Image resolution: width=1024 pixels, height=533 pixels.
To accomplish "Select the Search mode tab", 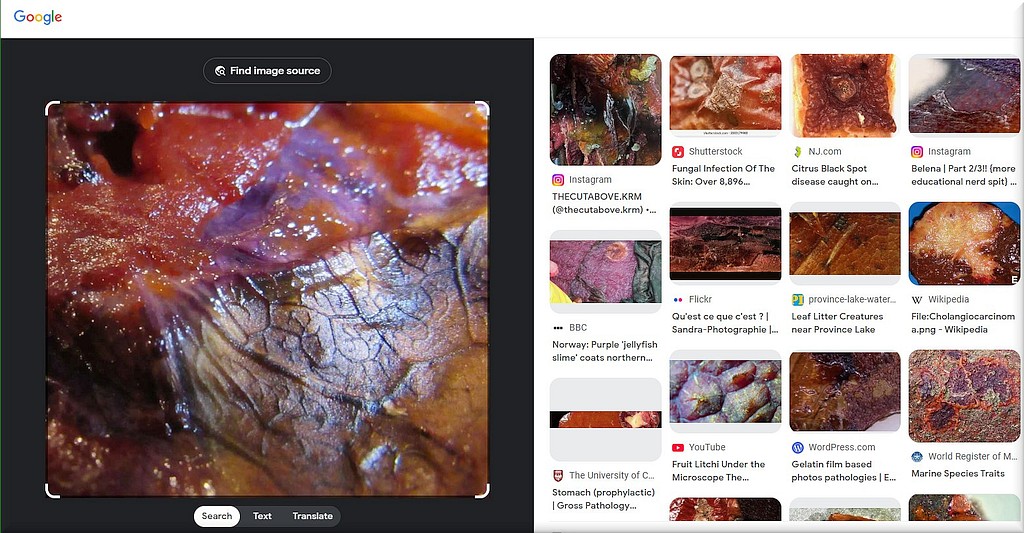I will [x=217, y=516].
